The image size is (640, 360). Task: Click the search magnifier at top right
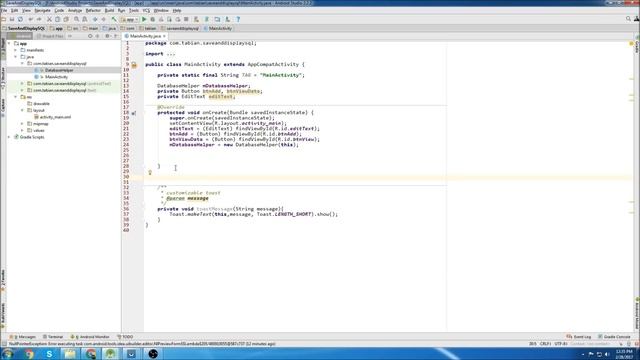pos(628,19)
